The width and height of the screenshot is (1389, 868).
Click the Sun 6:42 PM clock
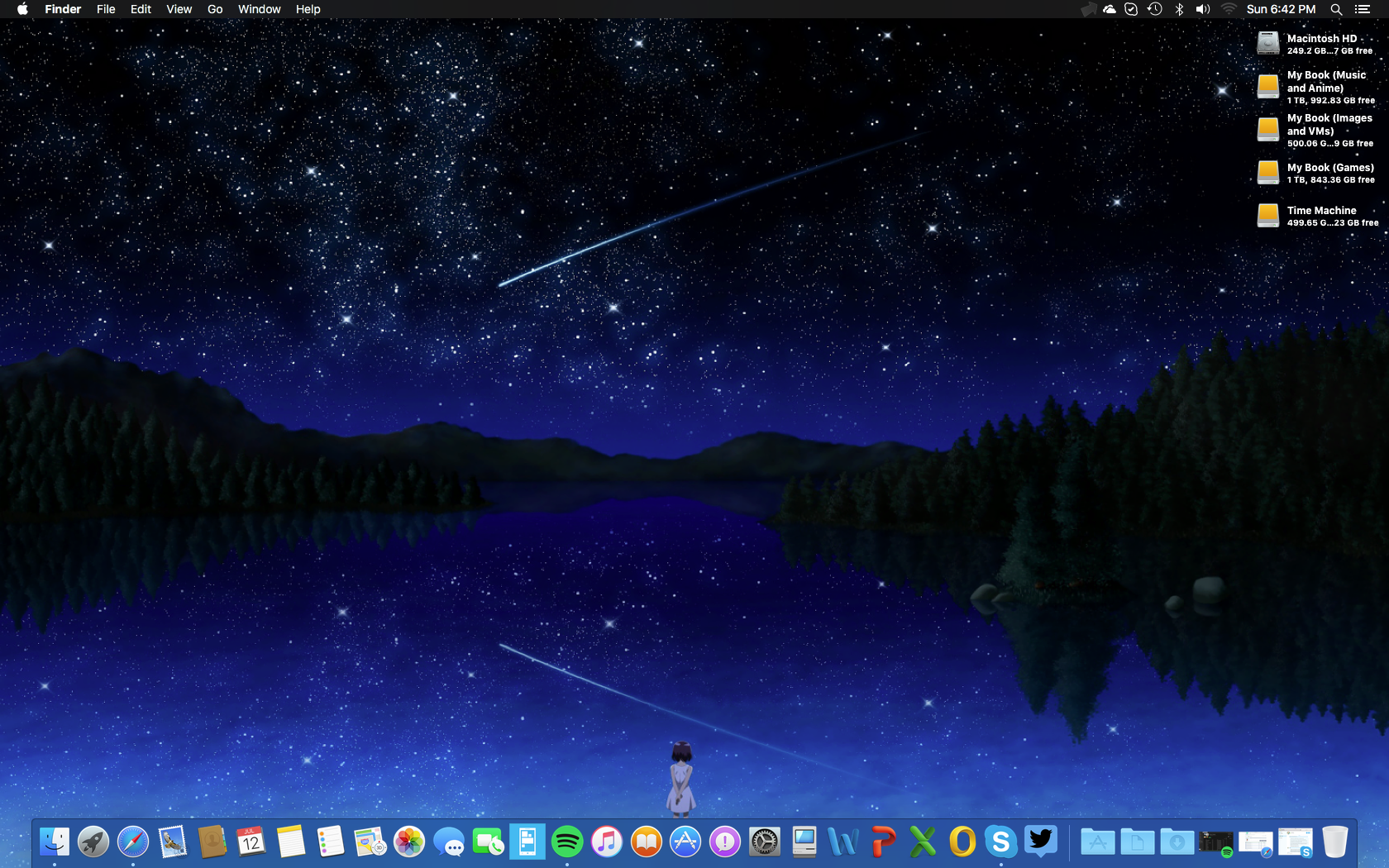tap(1281, 9)
